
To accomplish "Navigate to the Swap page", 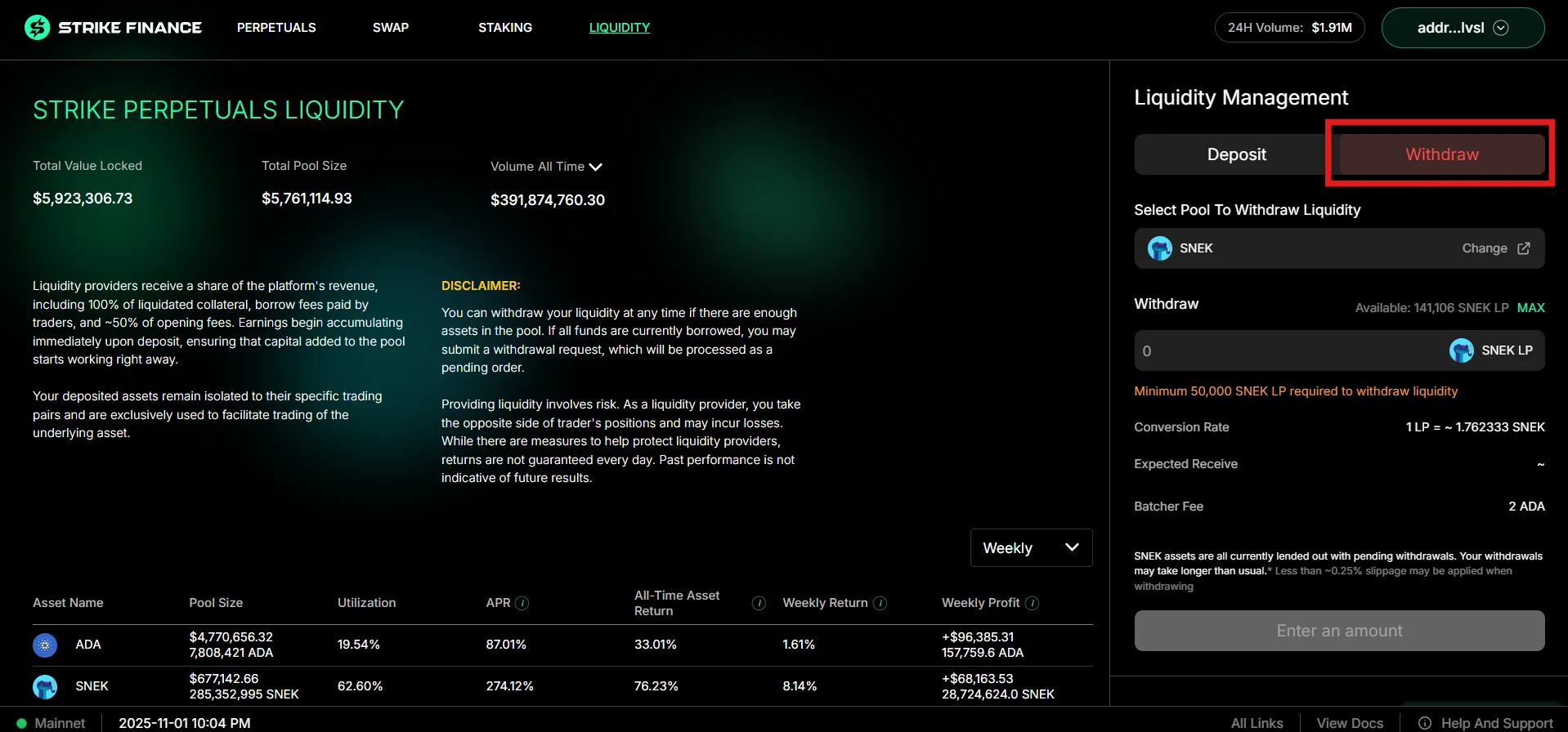I will [391, 28].
